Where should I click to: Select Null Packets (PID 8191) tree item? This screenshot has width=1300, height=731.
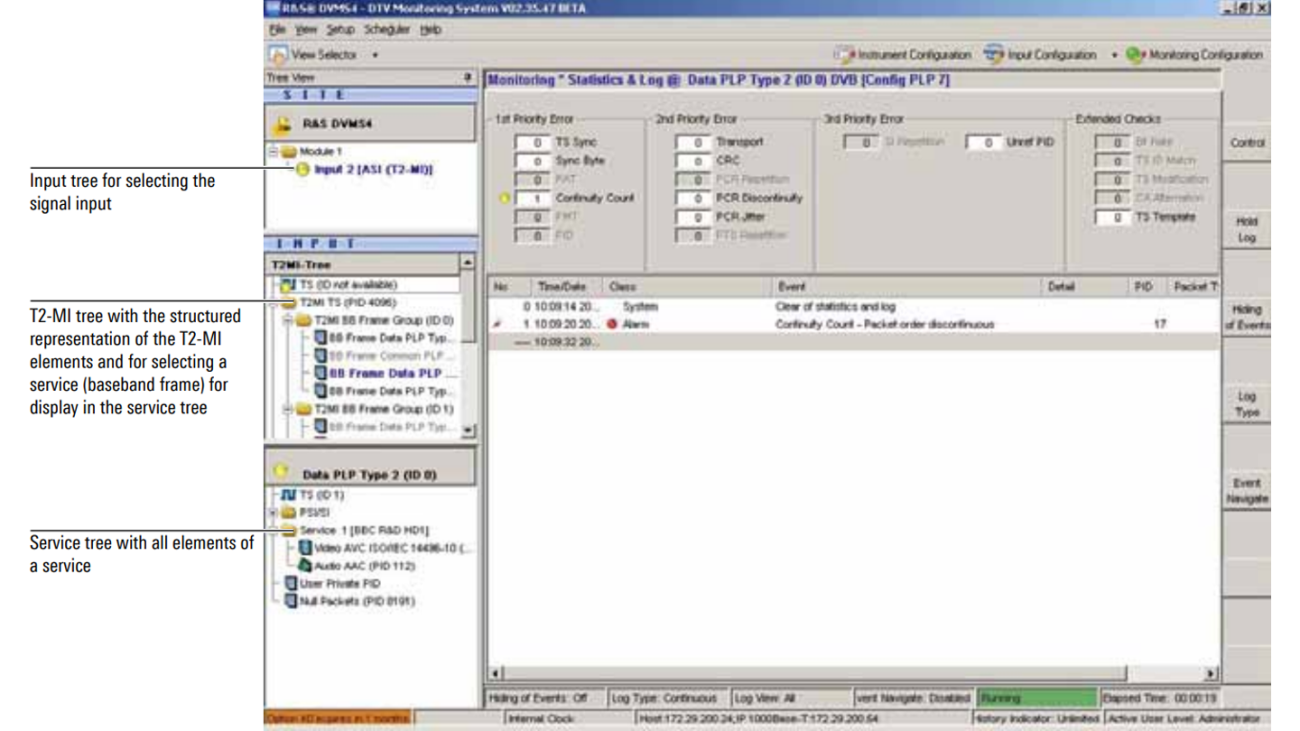point(355,602)
